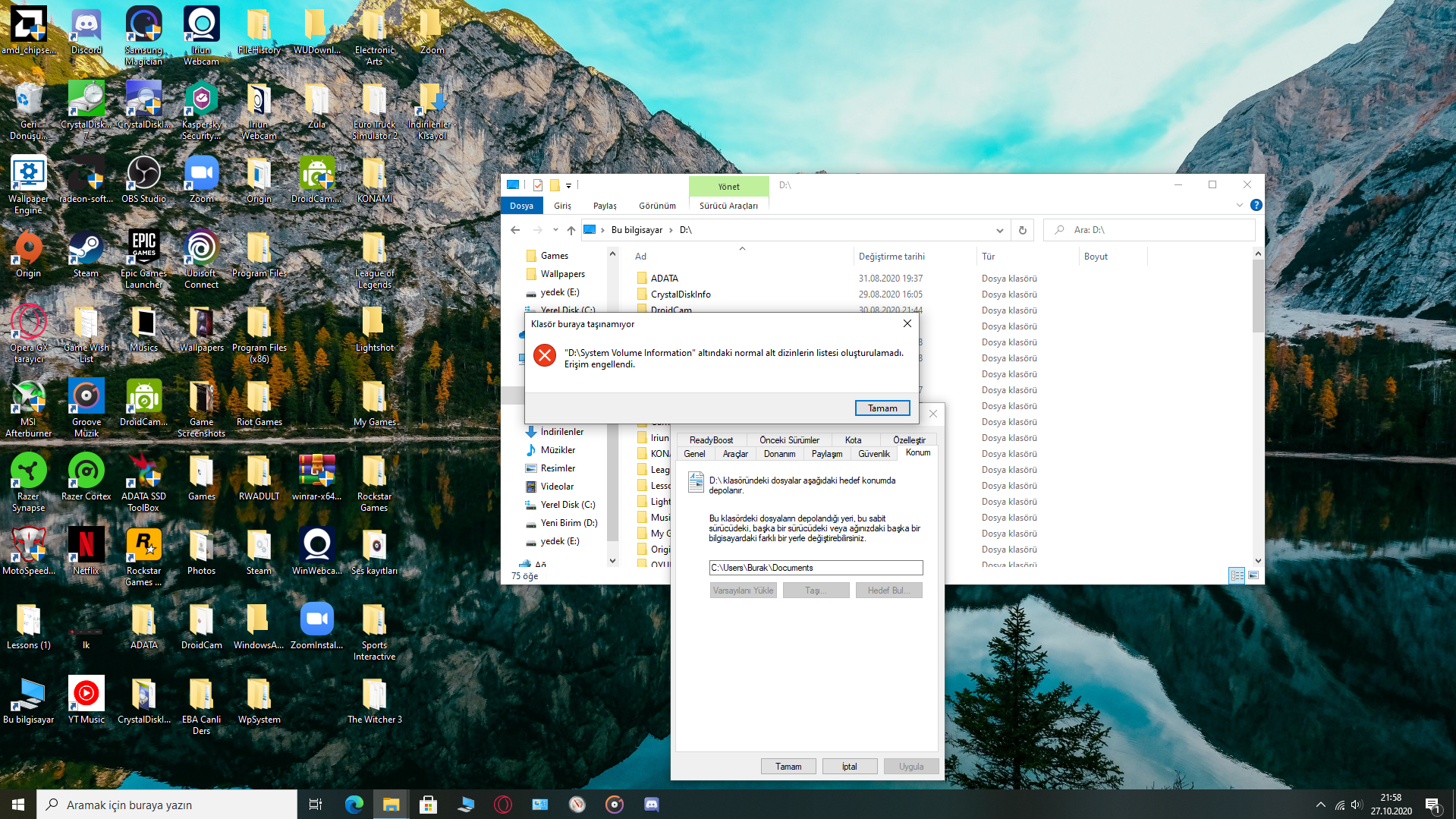Switch to the Genel properties tab
Viewport: 1456px width, 819px height.
(x=694, y=454)
